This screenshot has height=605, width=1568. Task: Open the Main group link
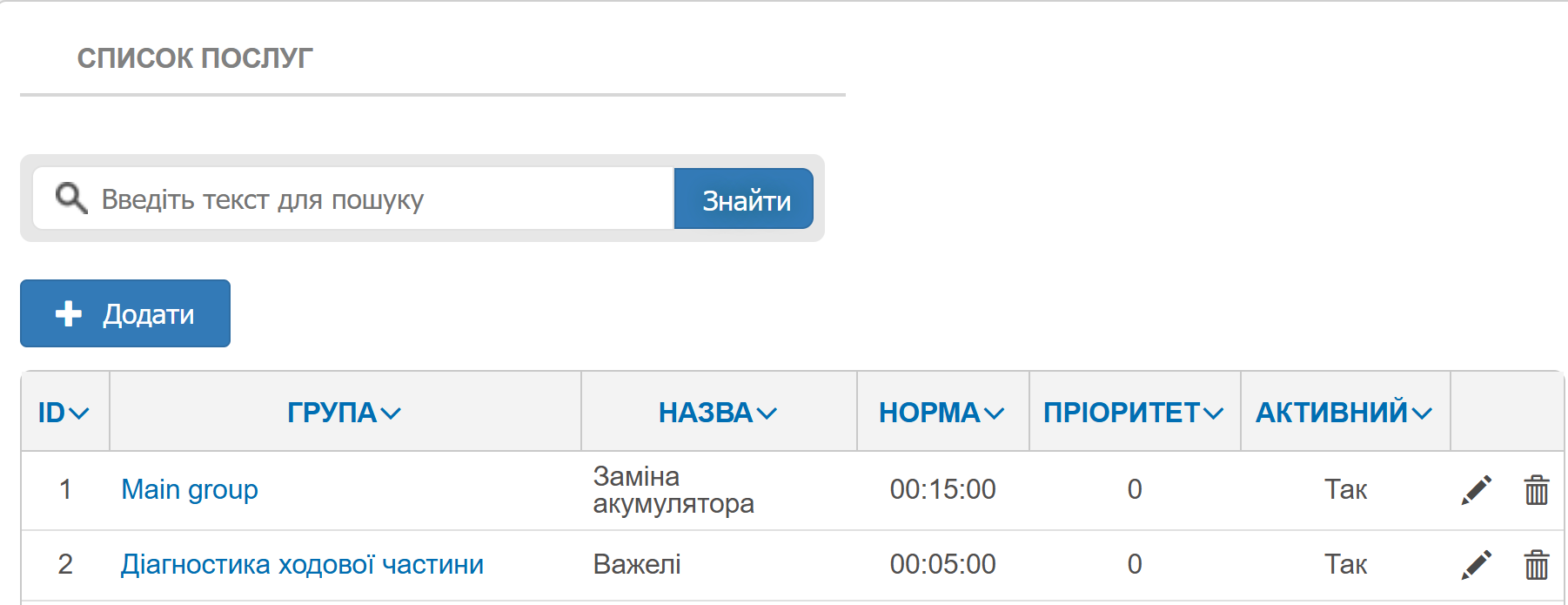click(190, 490)
